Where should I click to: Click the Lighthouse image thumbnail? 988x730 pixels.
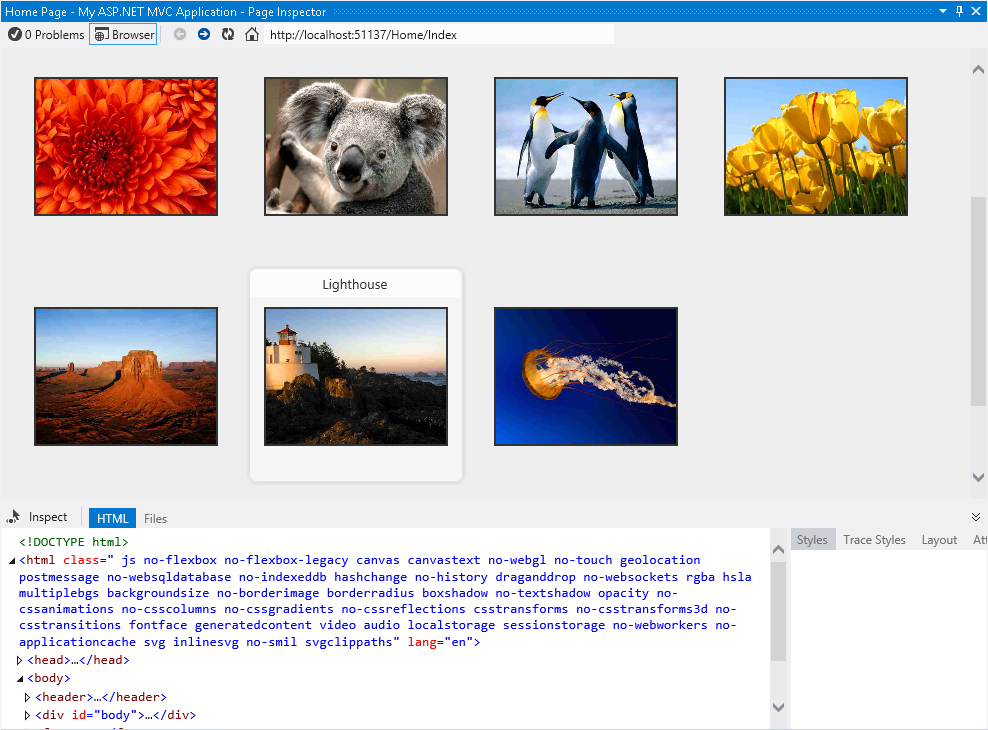(x=355, y=376)
